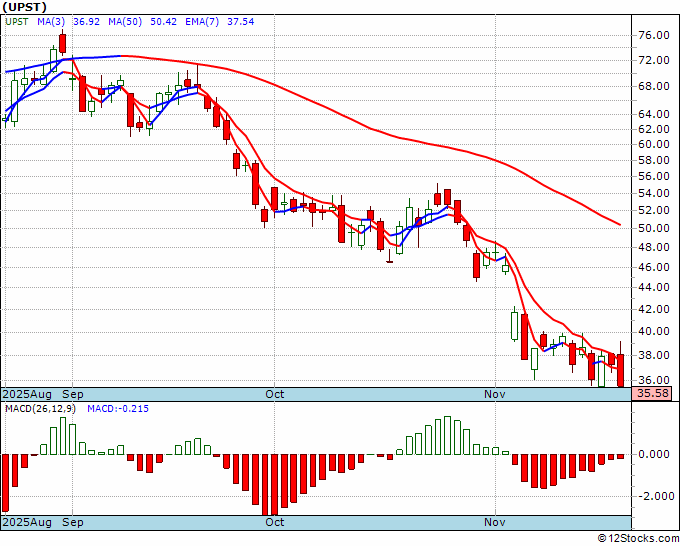
Task: Click the Oct label on price chart axis
Action: click(275, 394)
